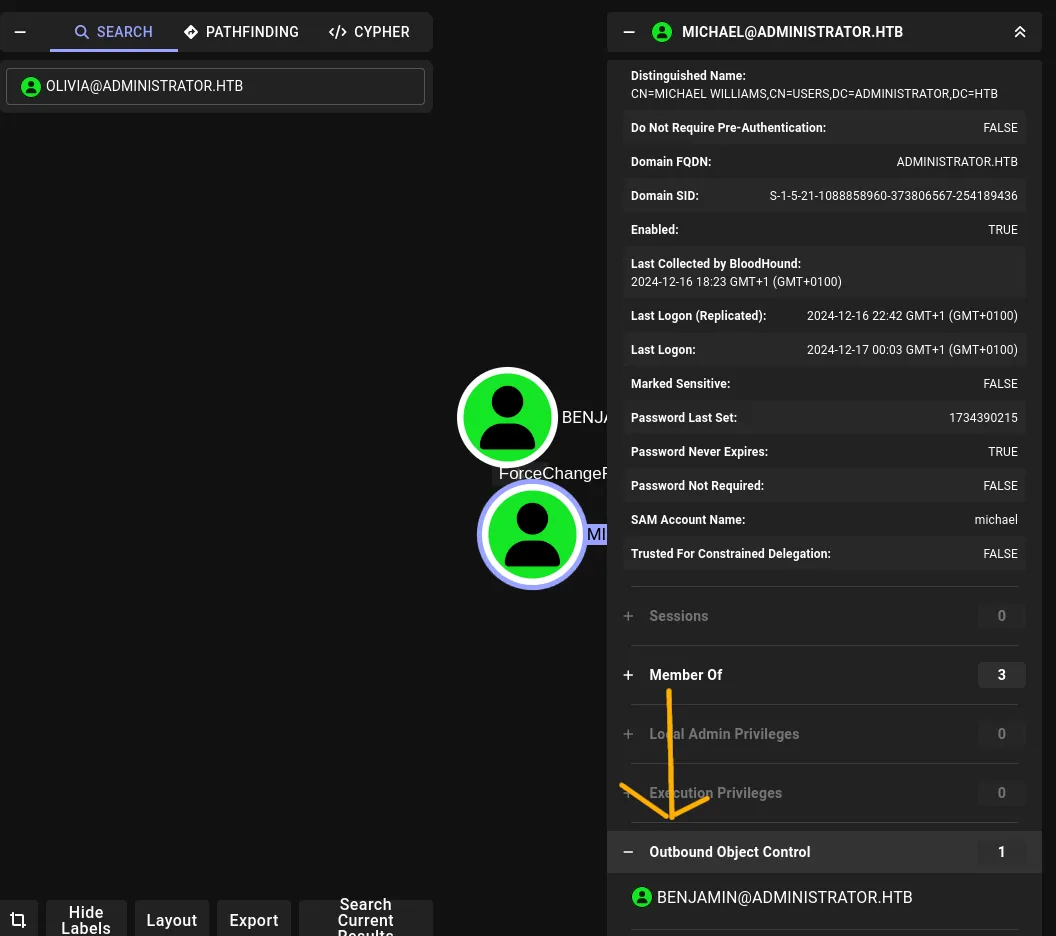Click the pathfinding route icon
Image resolution: width=1056 pixels, height=936 pixels.
191,31
